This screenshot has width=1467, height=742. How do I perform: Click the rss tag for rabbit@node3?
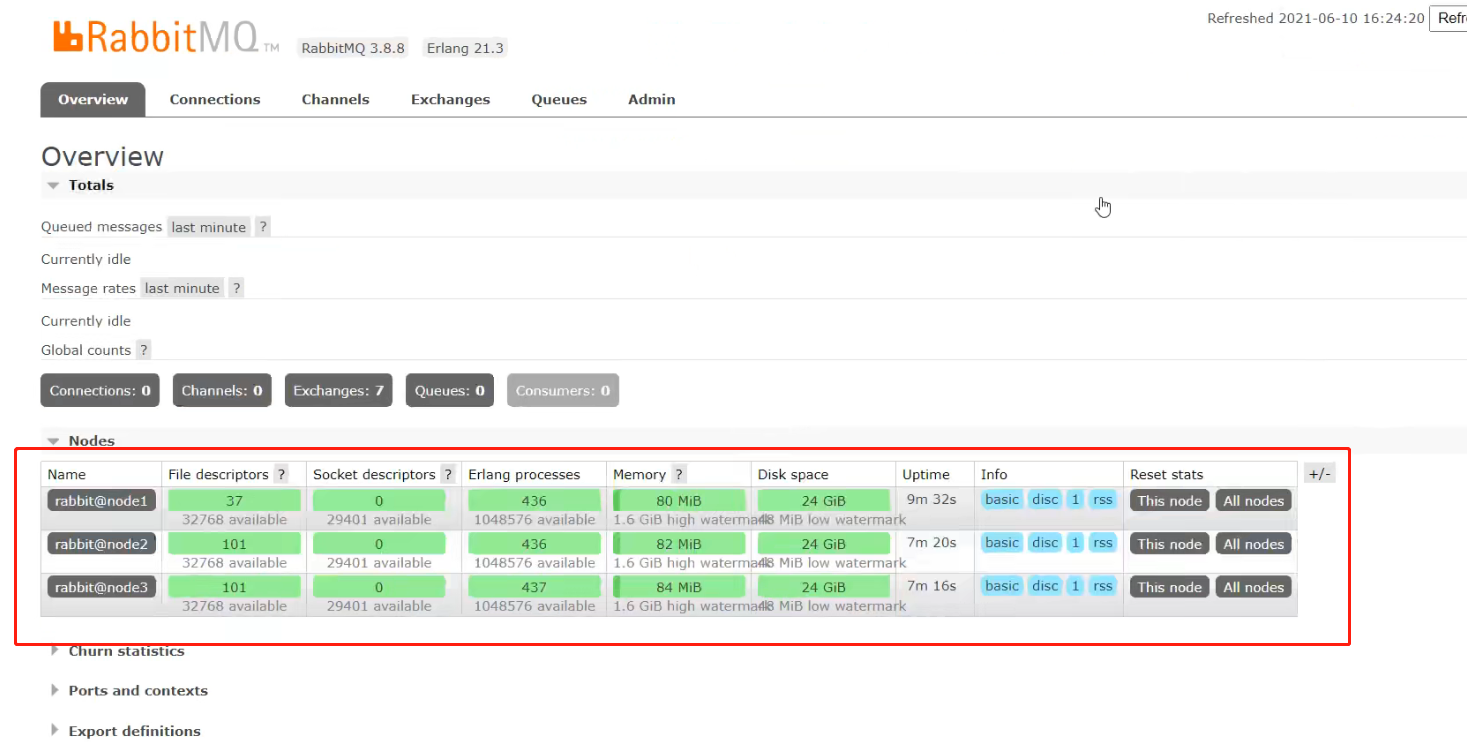[1103, 586]
